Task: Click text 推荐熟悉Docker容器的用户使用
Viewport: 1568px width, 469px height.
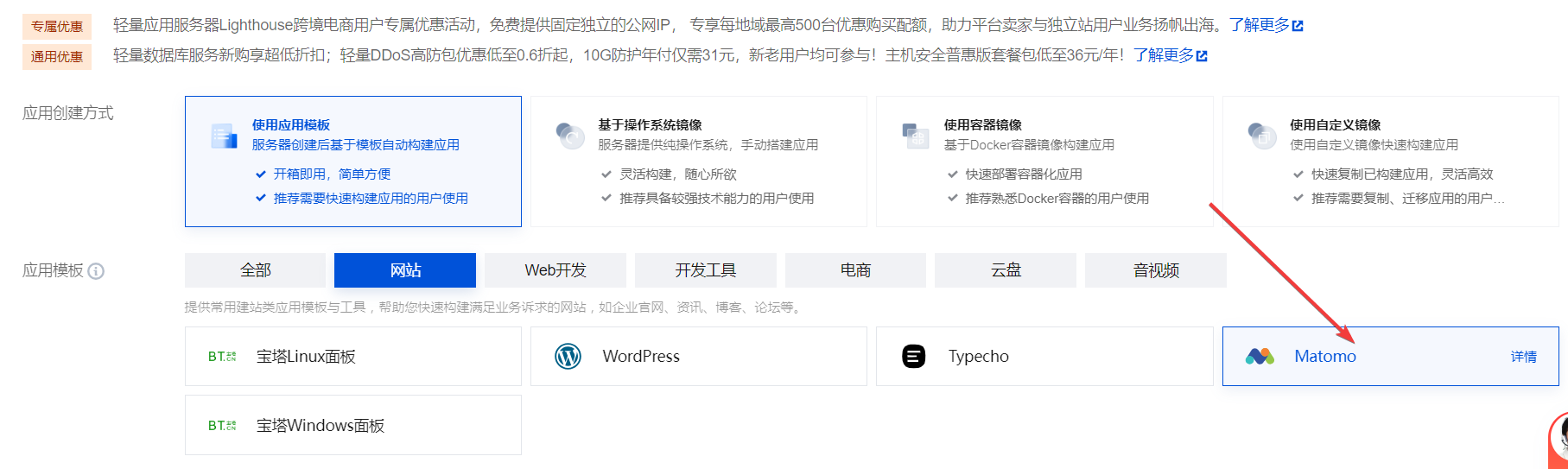Action: click(x=1057, y=198)
